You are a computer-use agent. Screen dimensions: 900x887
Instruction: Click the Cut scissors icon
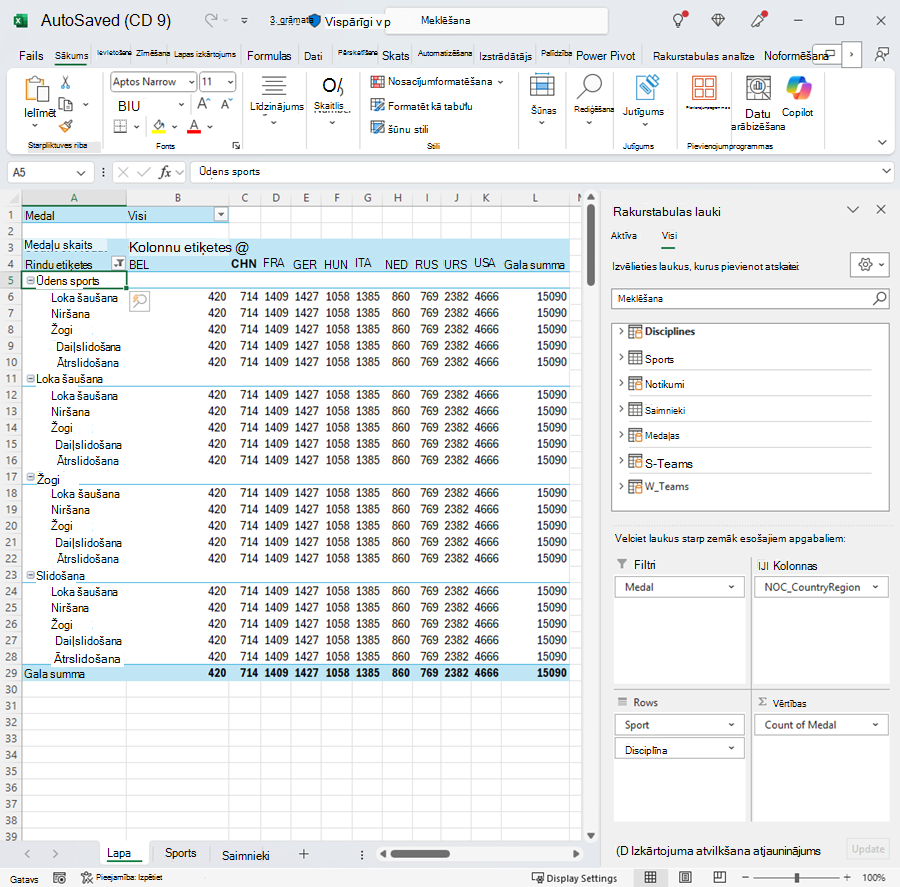pos(65,83)
